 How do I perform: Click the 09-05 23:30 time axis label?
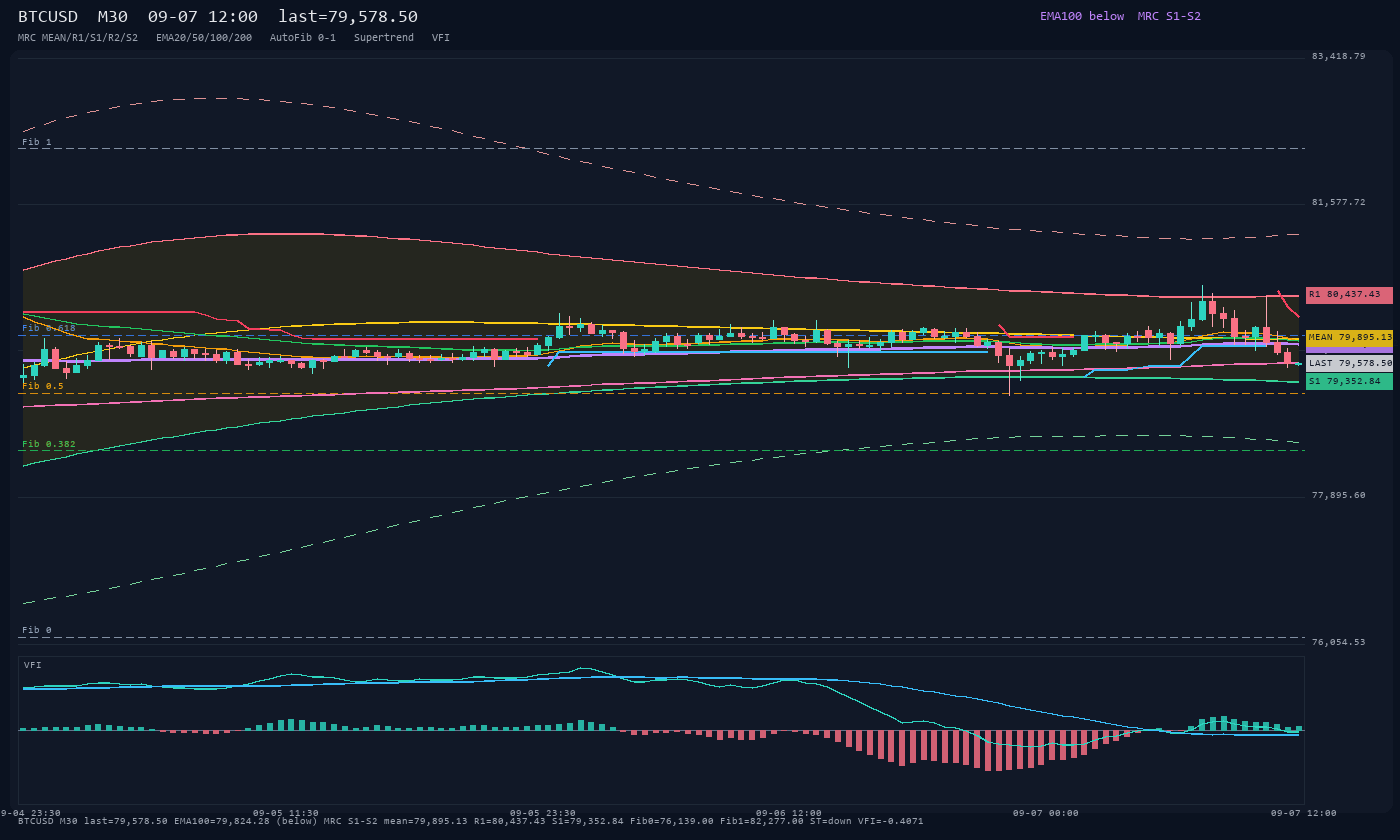(543, 813)
